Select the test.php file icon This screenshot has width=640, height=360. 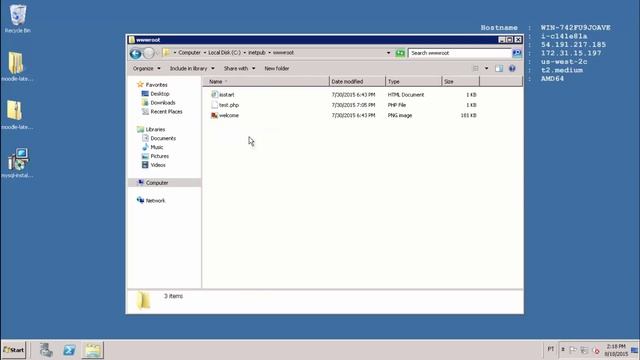click(x=214, y=105)
